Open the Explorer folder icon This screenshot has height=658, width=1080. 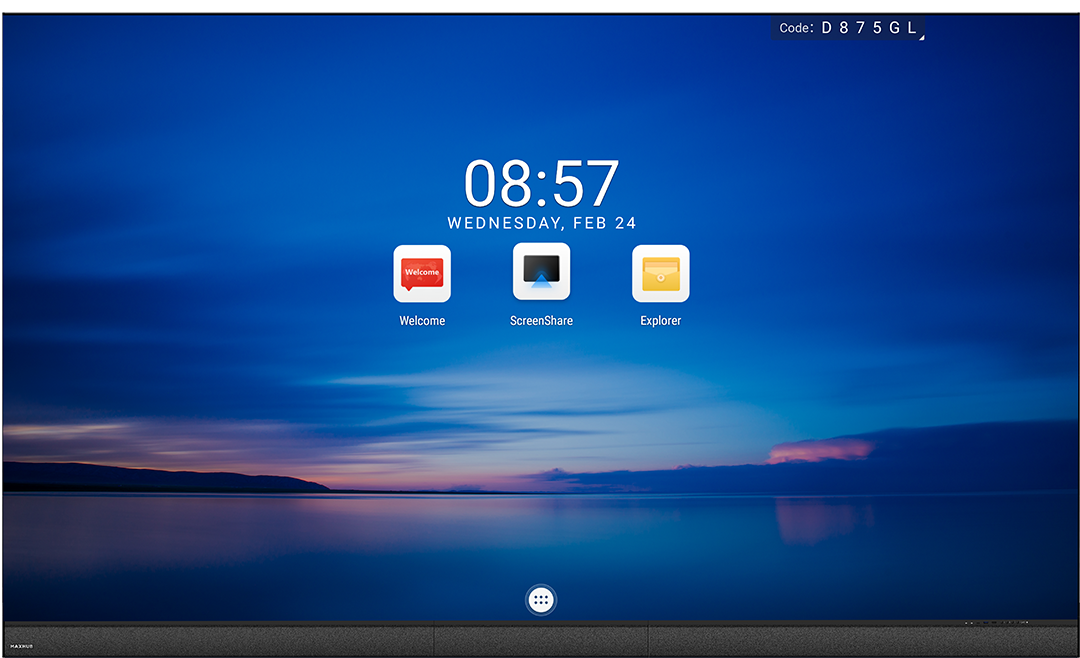tap(660, 273)
